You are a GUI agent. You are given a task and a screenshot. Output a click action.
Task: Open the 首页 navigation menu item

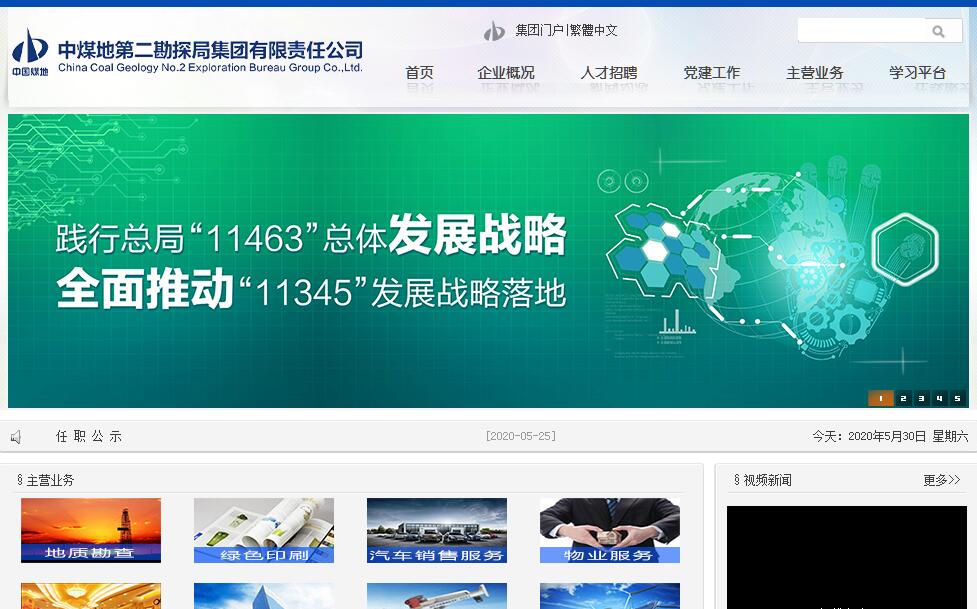tap(419, 73)
